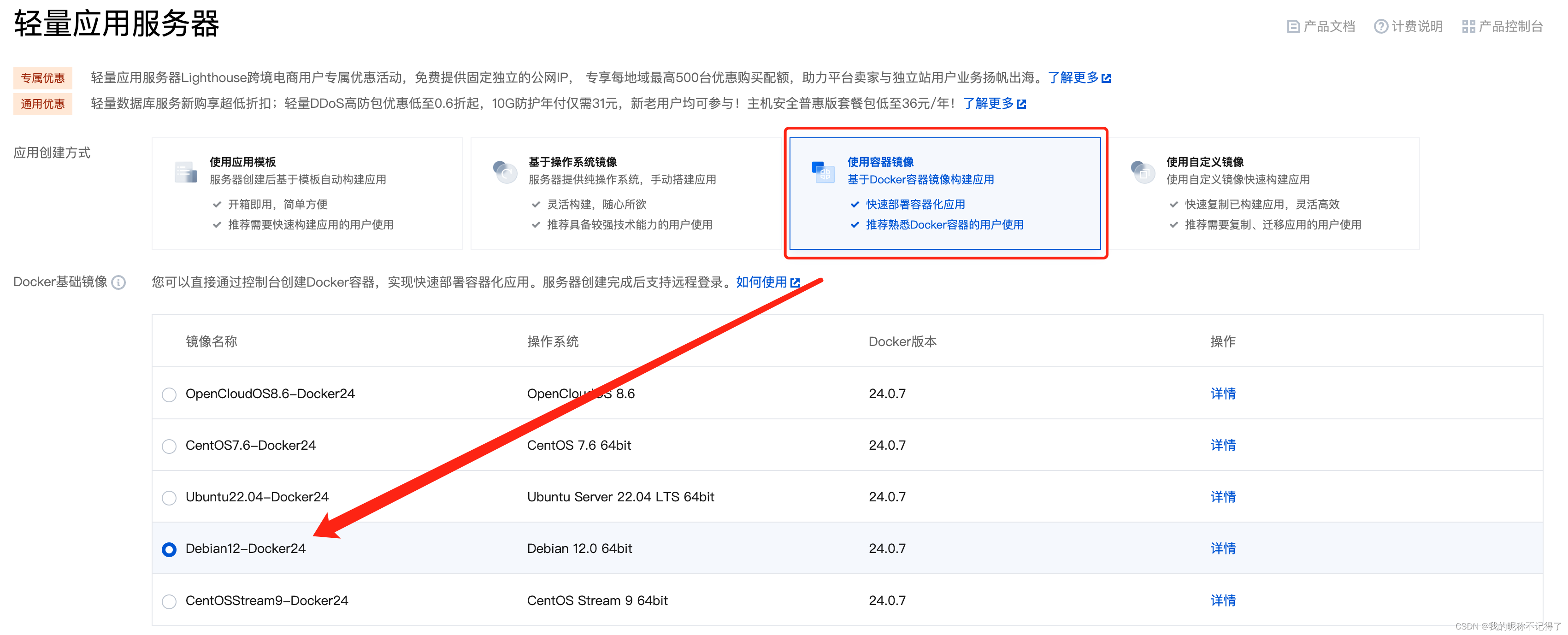The image size is (1568, 635).
Task: Click the 专属优惠 tag label
Action: click(42, 78)
